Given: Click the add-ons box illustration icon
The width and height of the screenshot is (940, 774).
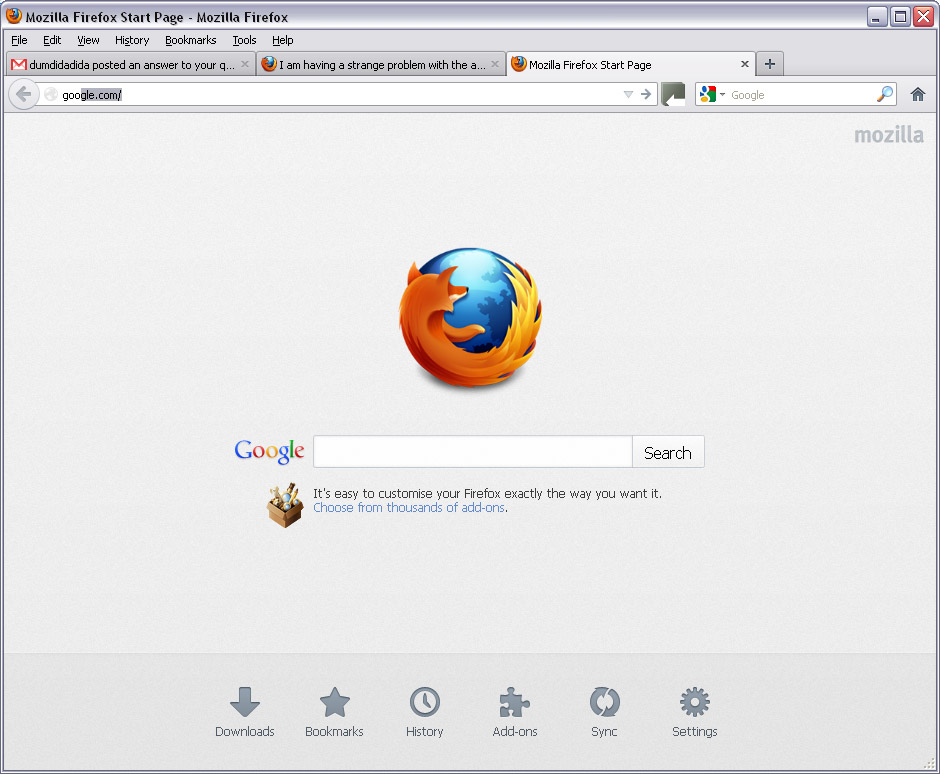Looking at the screenshot, I should click(x=285, y=505).
